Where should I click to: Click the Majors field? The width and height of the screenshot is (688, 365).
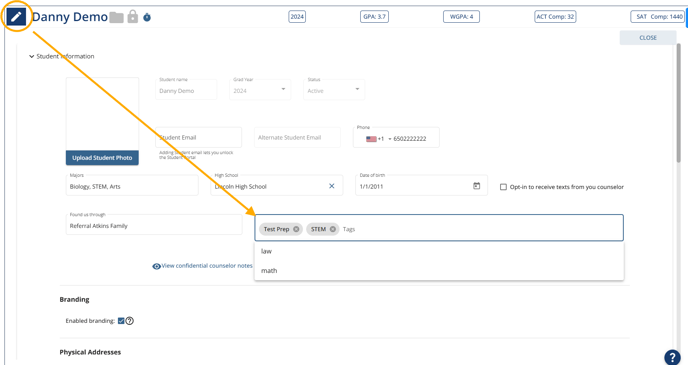(132, 185)
